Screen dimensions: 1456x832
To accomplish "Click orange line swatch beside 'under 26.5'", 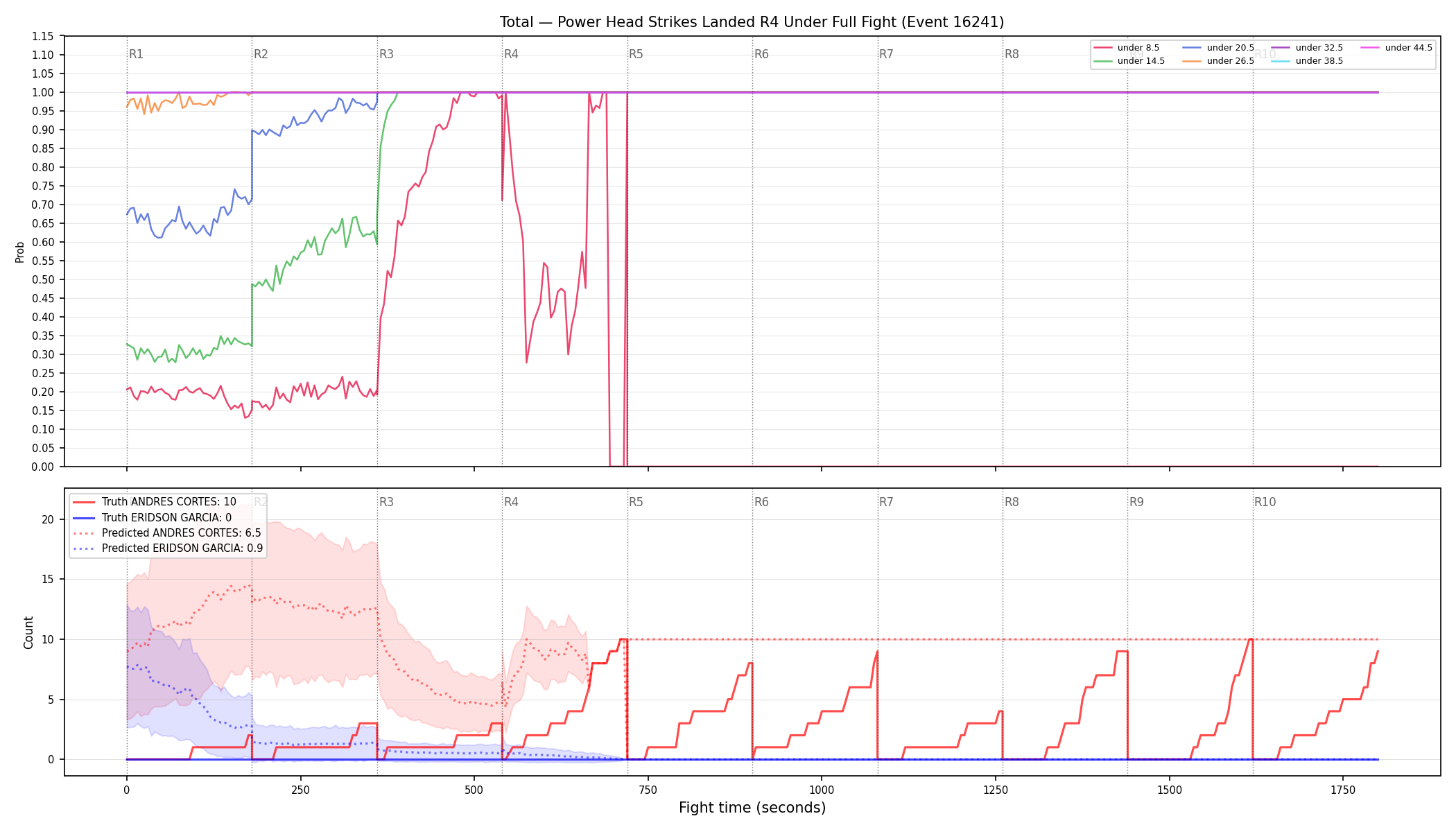I will pyautogui.click(x=1193, y=61).
